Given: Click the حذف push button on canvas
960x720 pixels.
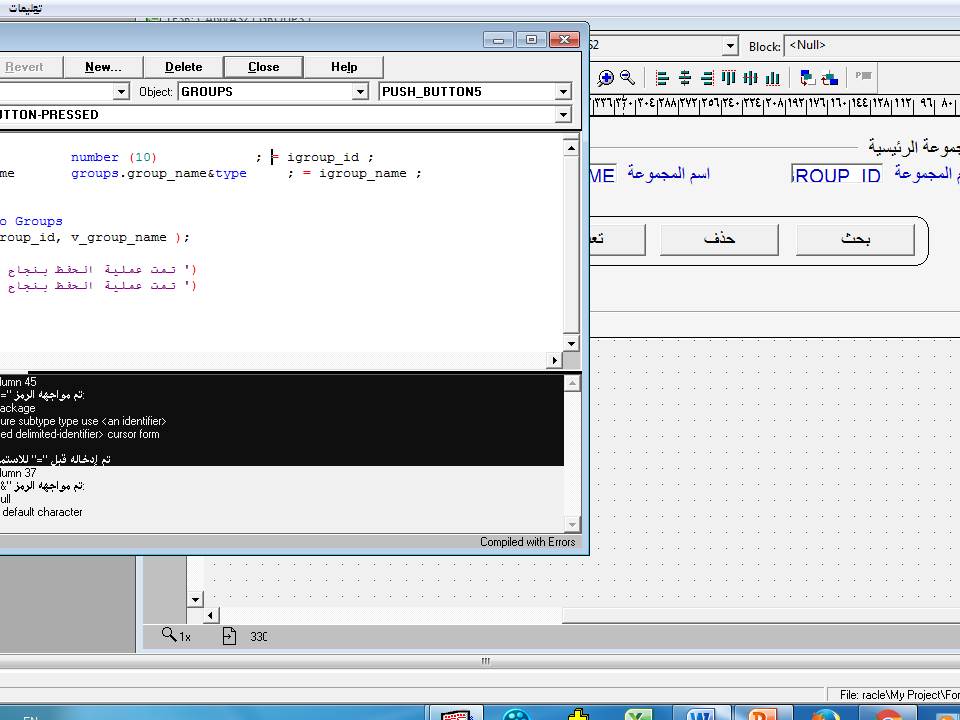Looking at the screenshot, I should (719, 239).
